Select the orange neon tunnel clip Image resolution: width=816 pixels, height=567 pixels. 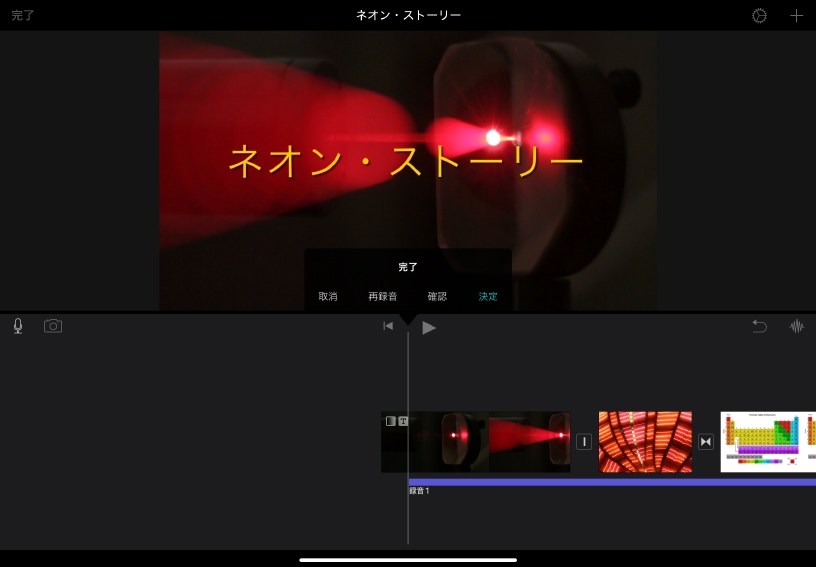click(x=645, y=442)
